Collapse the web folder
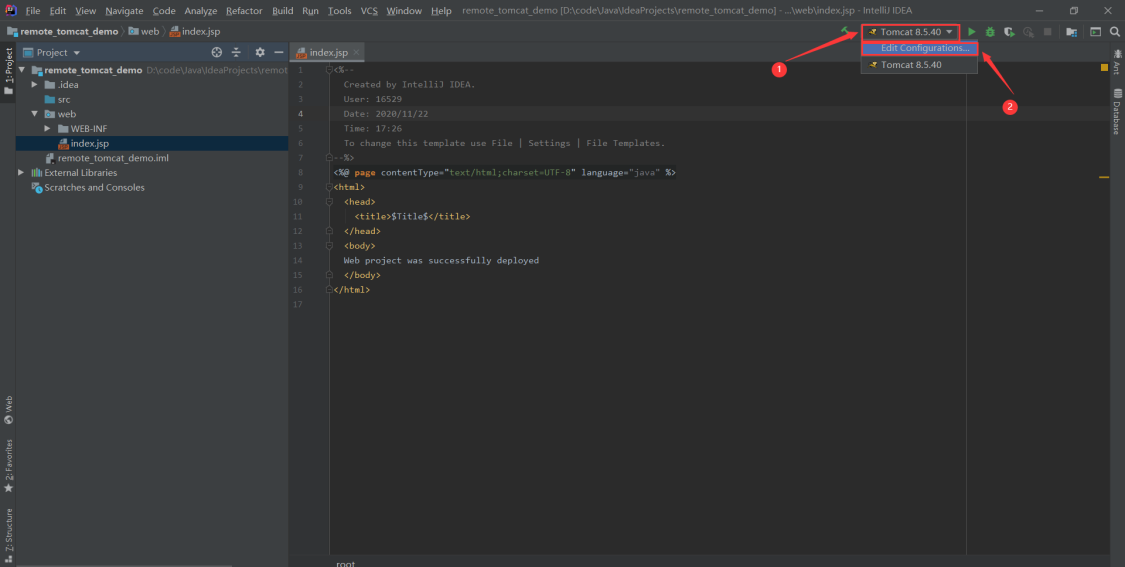 34,114
